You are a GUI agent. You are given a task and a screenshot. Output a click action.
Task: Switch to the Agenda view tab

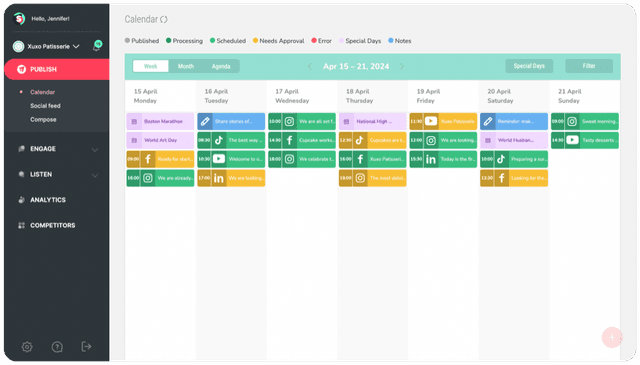221,66
